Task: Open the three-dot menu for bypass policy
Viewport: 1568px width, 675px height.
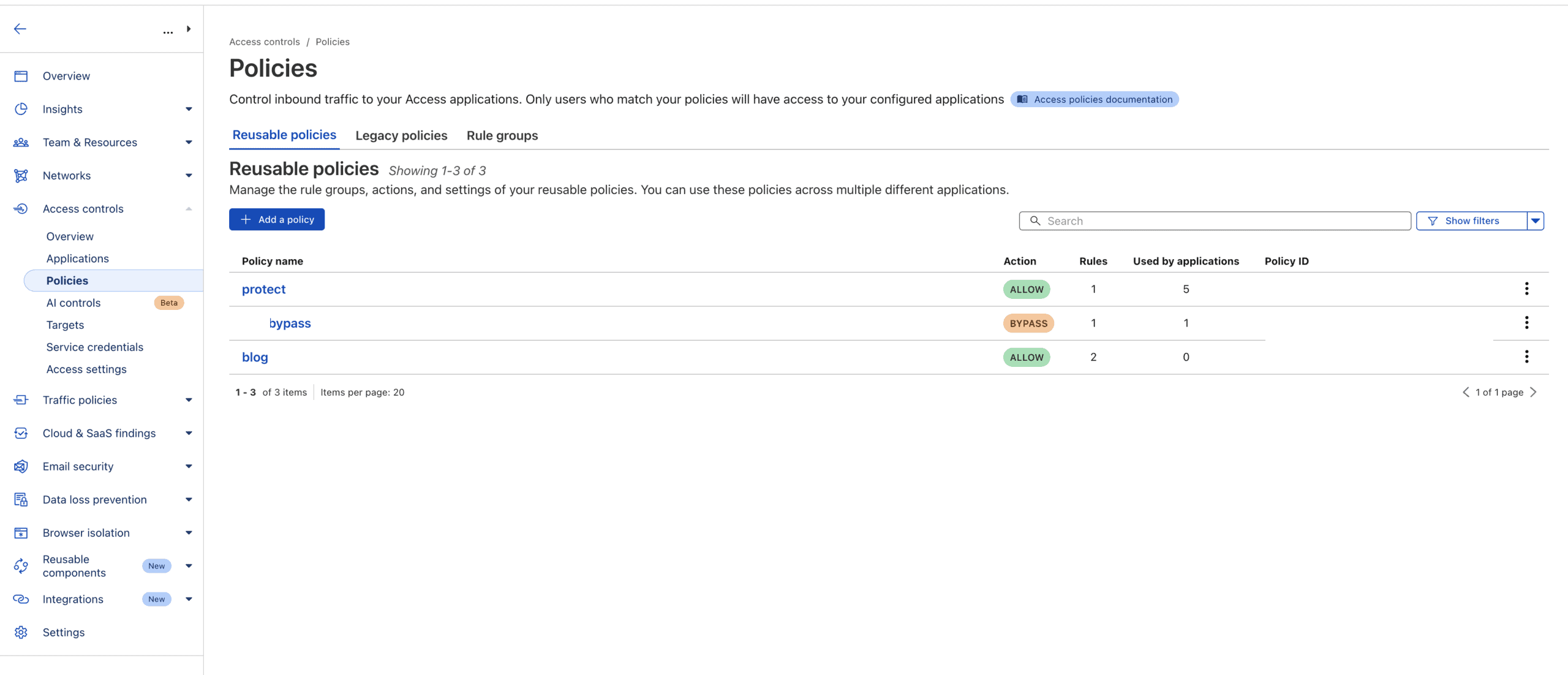Action: point(1526,323)
